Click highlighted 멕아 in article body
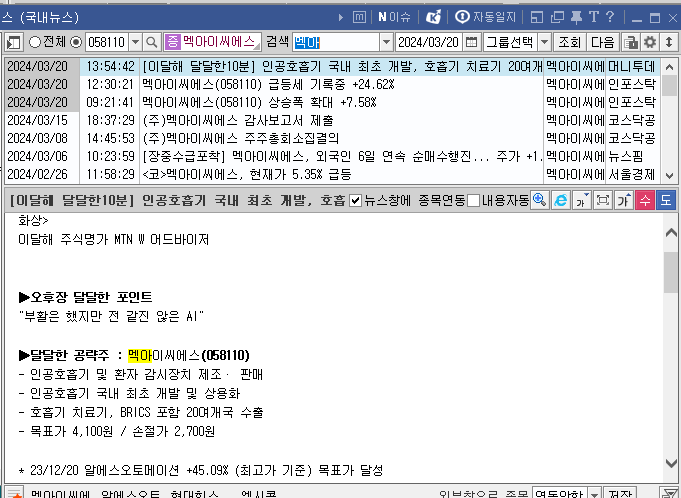This screenshot has height=498, width=681. pyautogui.click(x=140, y=356)
